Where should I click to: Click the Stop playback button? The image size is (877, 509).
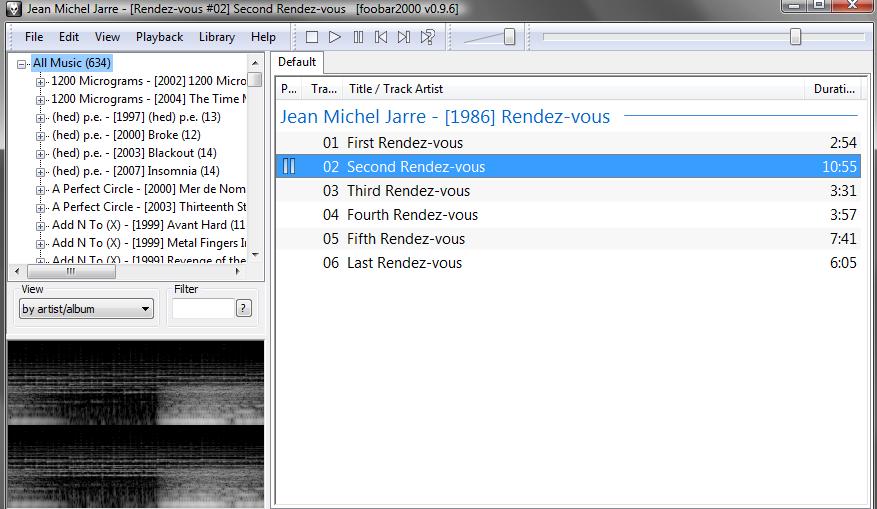coord(312,37)
